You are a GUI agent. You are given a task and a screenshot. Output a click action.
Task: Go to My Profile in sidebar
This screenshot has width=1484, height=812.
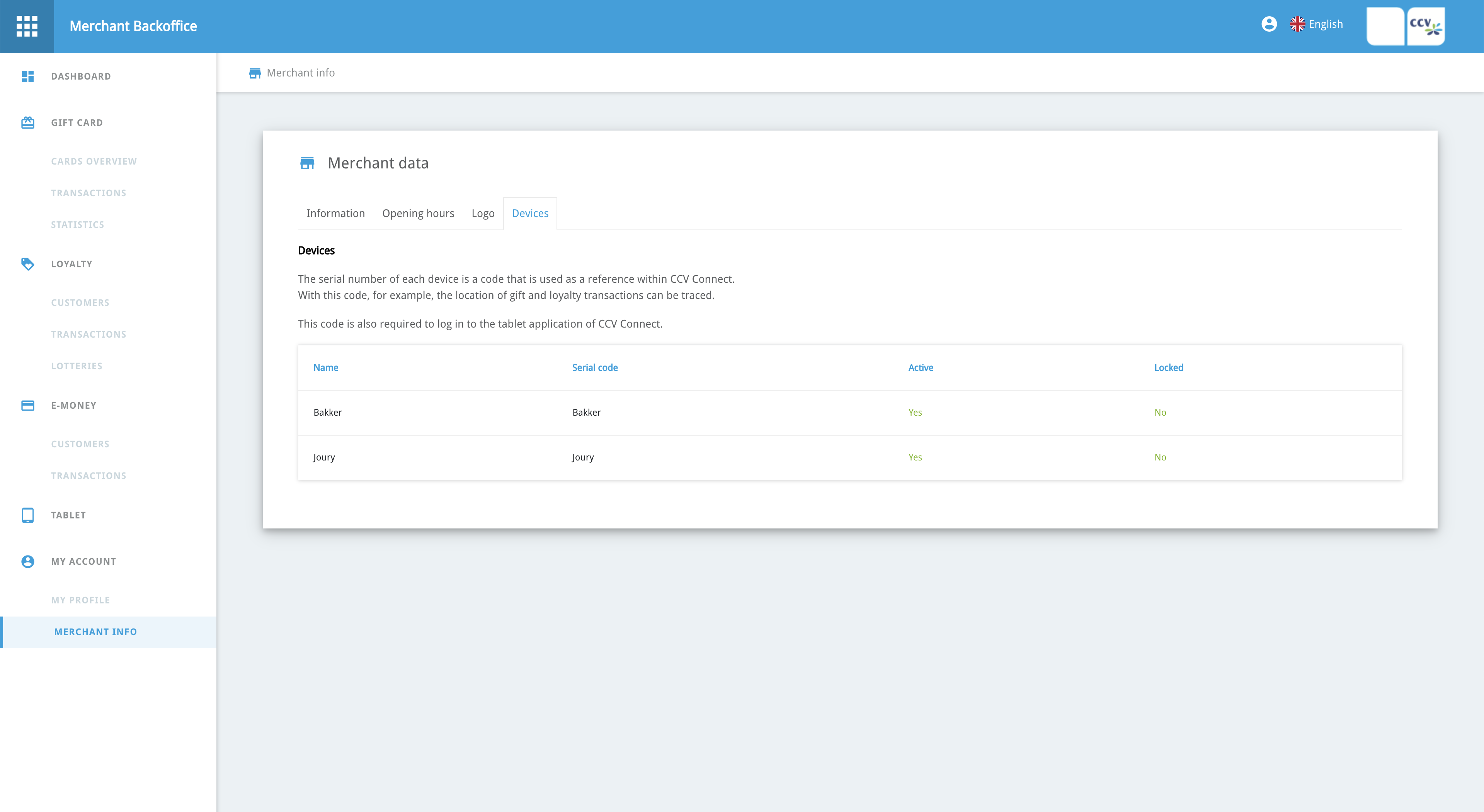coord(81,600)
